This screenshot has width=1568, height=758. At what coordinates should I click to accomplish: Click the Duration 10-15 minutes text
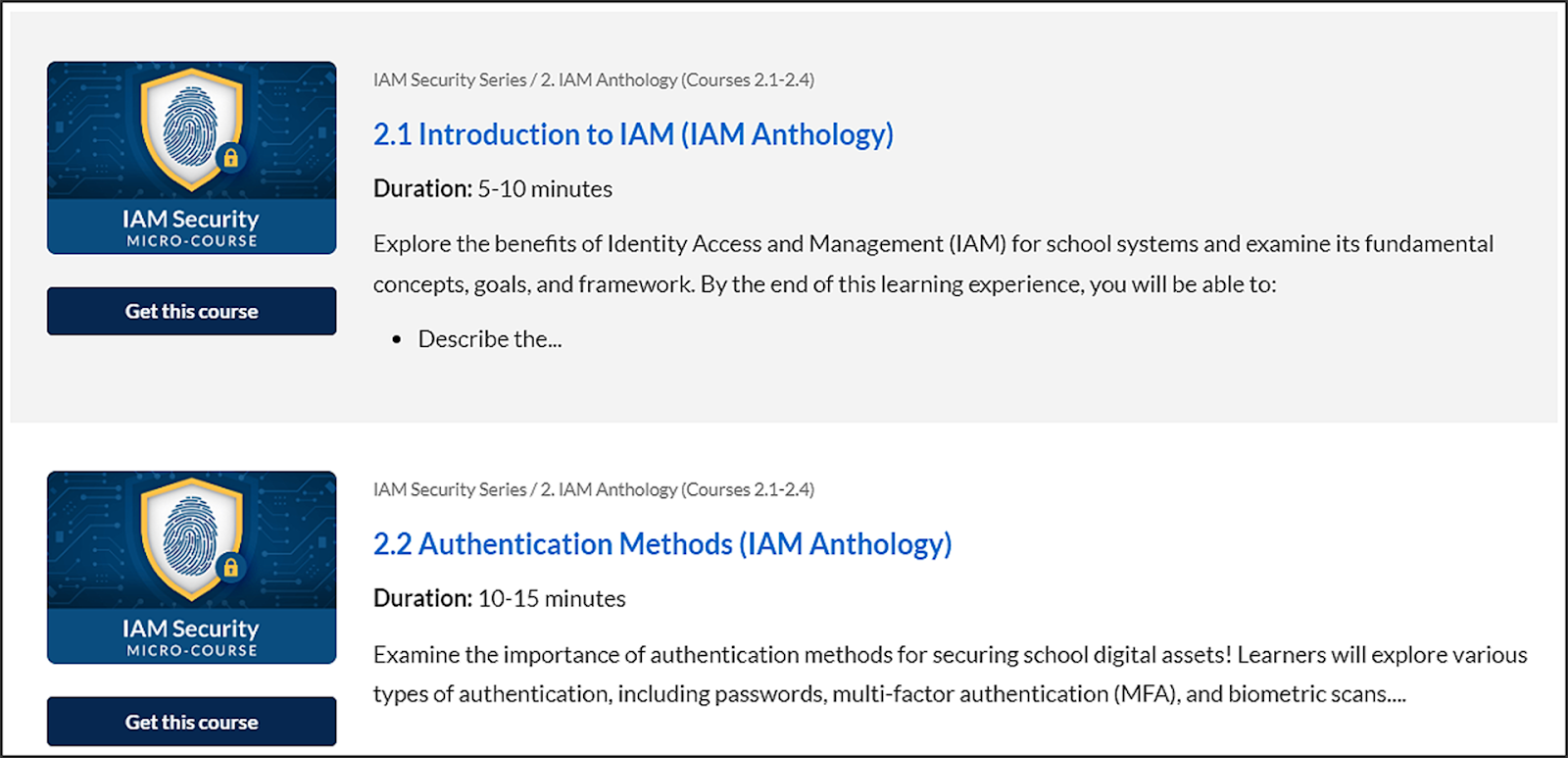pyautogui.click(x=500, y=599)
